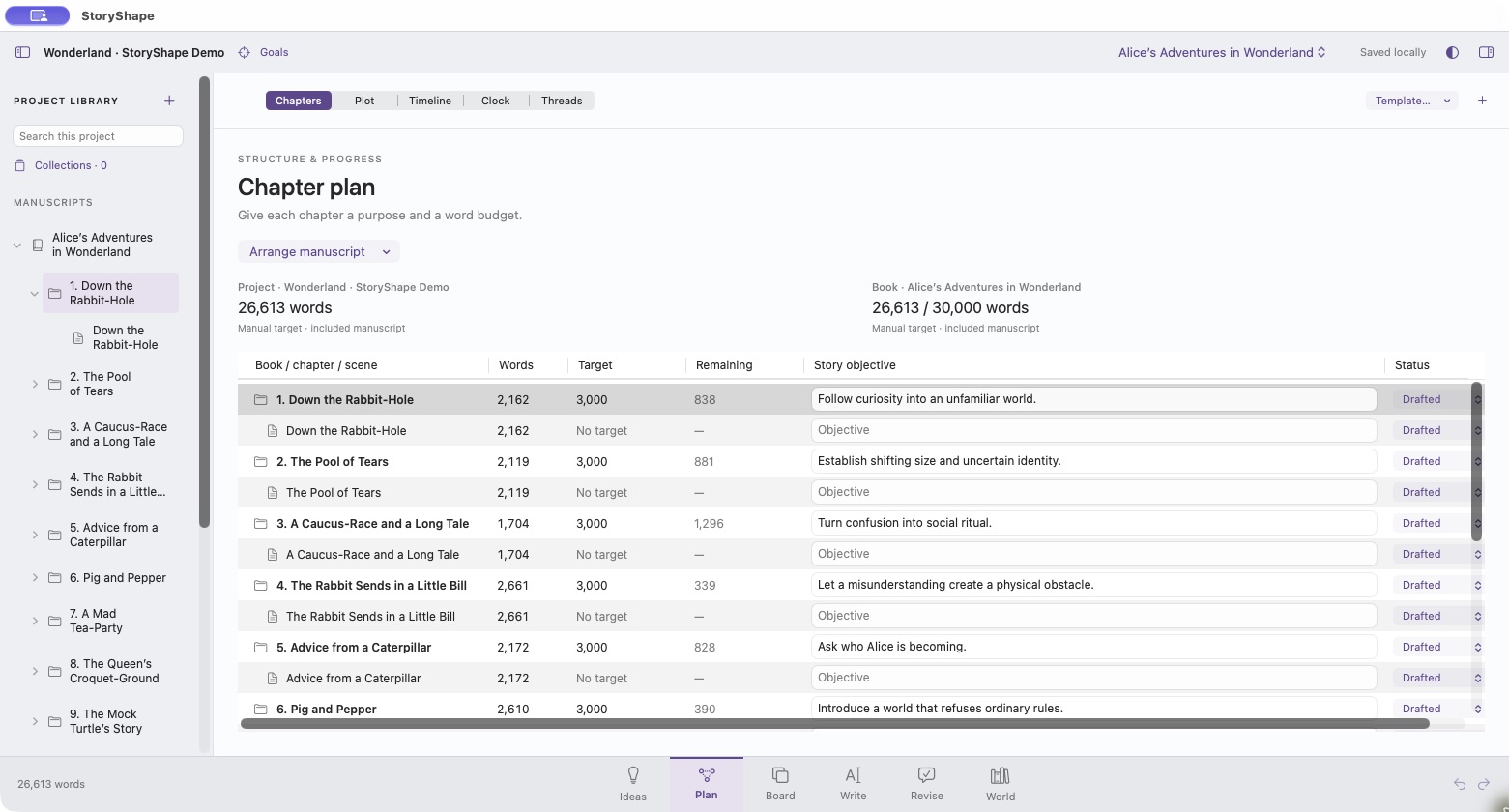The image size is (1509, 812).
Task: Click the horizontal scrollbar under the chapter table
Action: 834,723
